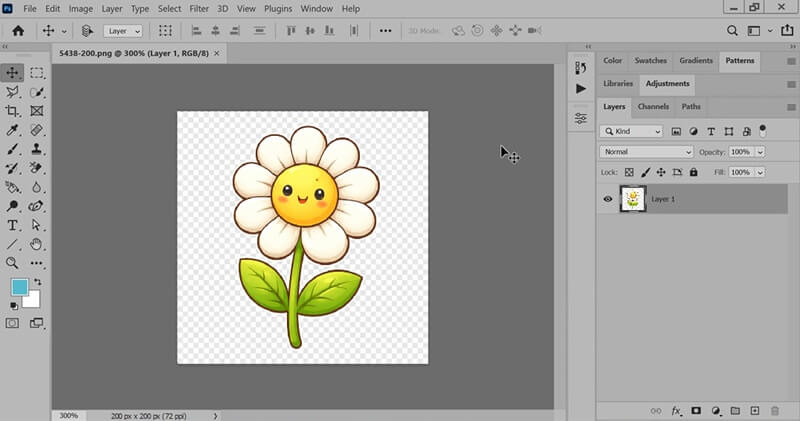Toggle the layer filtering switch

click(x=763, y=131)
